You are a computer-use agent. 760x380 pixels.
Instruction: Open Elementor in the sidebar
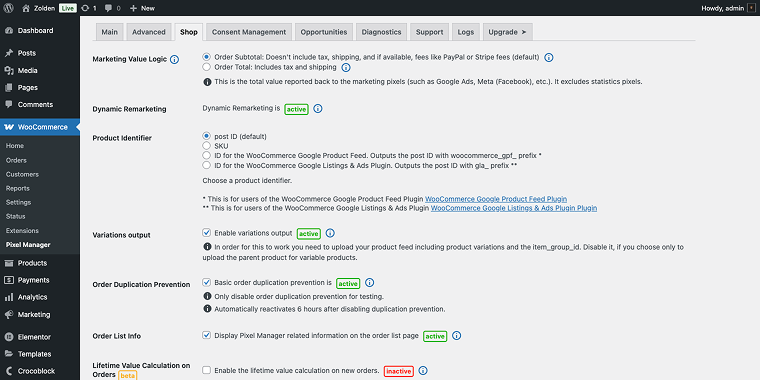(x=40, y=336)
